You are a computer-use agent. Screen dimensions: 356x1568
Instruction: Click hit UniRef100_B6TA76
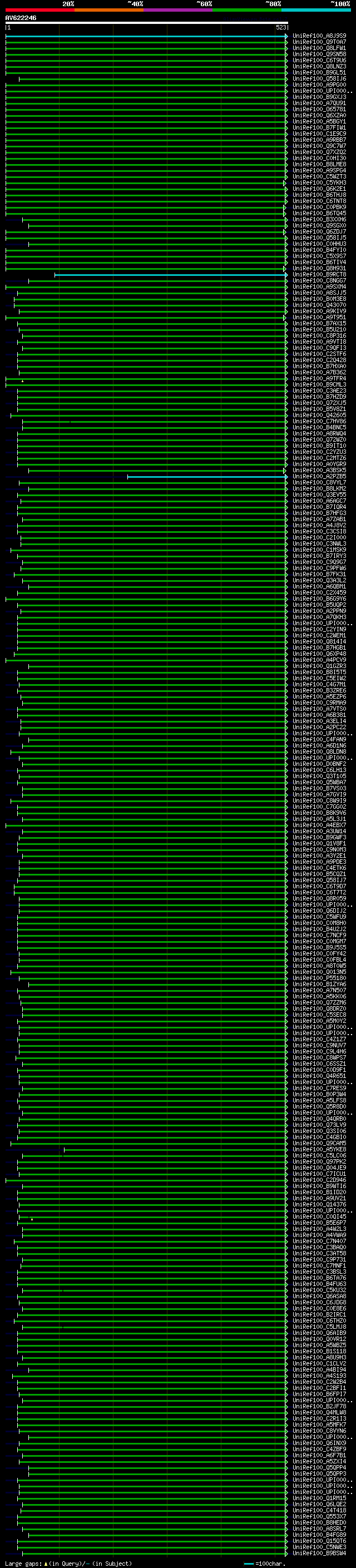click(x=319, y=1278)
